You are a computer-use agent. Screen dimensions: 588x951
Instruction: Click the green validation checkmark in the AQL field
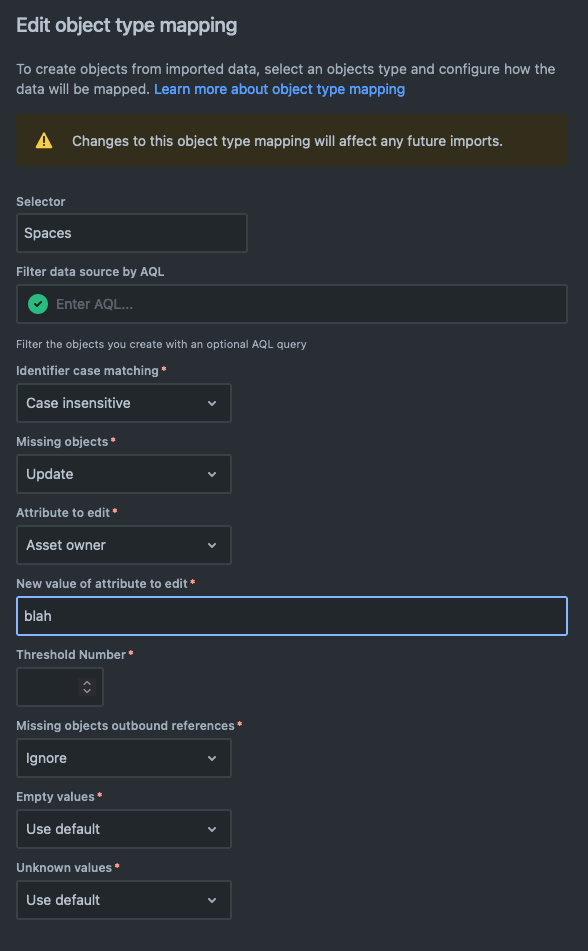pos(37,303)
